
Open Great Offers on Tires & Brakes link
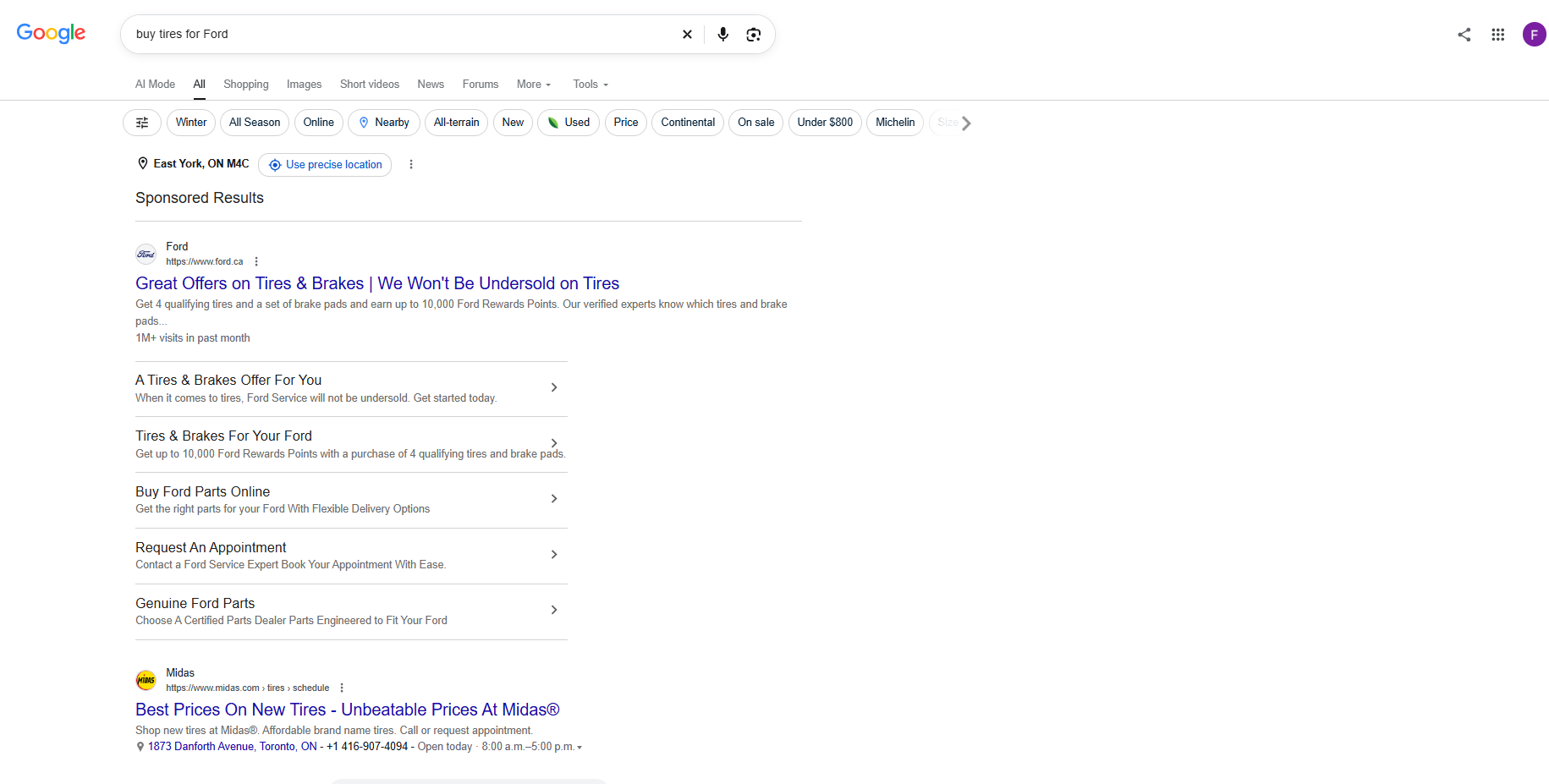[x=377, y=283]
